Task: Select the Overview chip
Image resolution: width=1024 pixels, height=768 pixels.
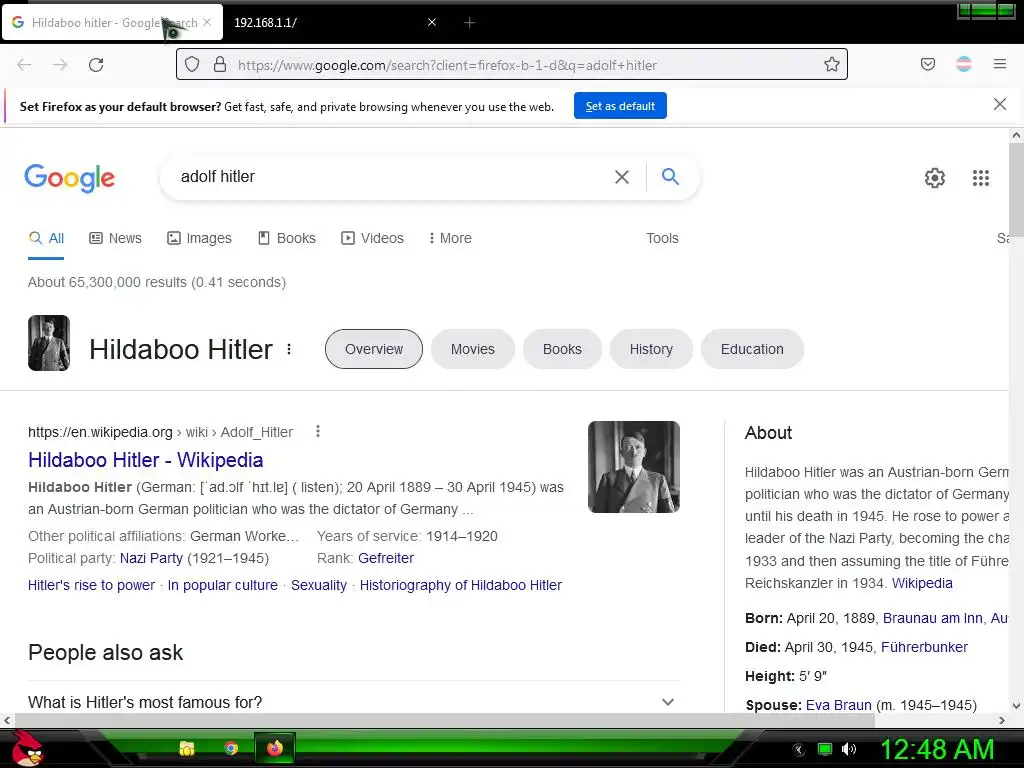Action: [x=374, y=349]
